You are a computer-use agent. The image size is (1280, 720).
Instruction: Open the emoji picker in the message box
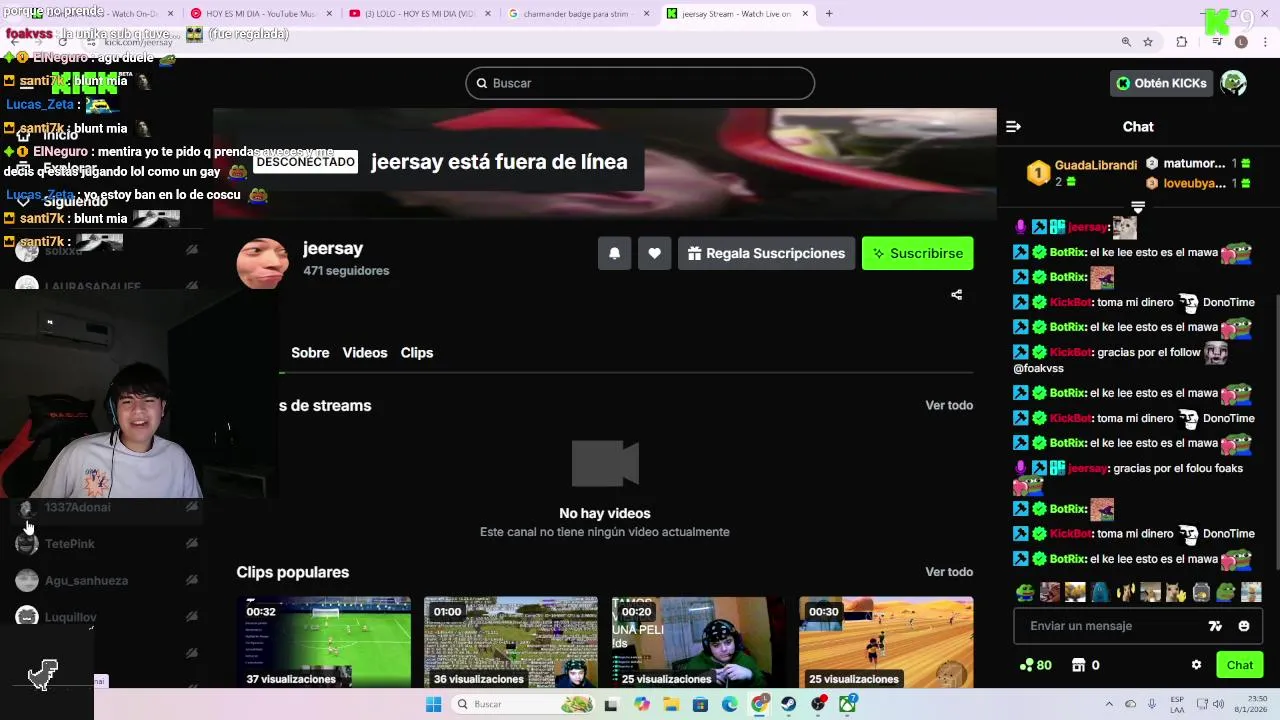coord(1244,626)
